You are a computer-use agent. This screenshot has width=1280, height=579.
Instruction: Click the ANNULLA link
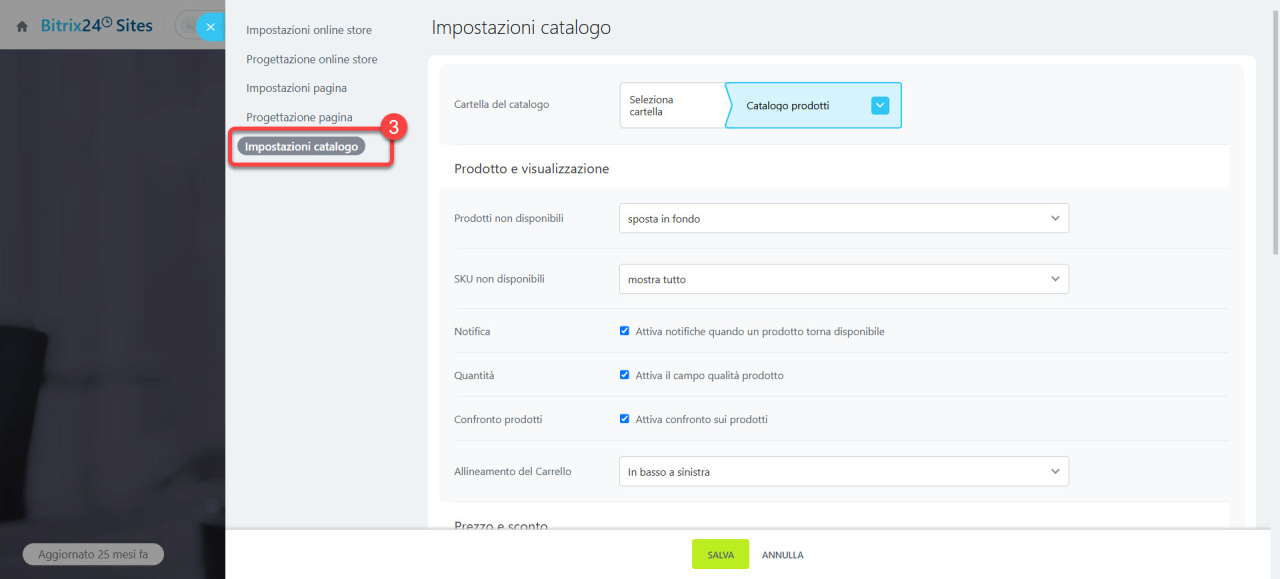coord(783,555)
